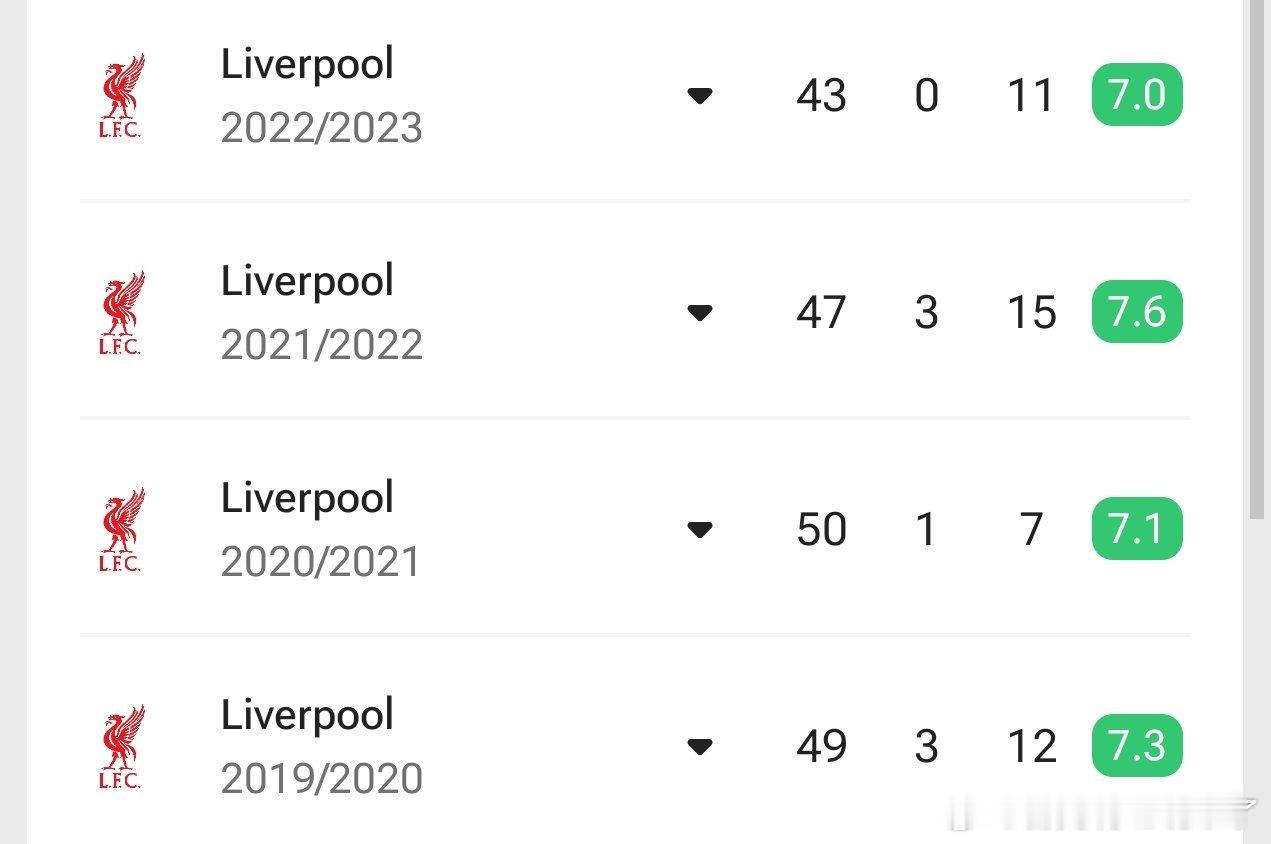Screen dimensions: 1271x844
Task: Open Liverpool 2019/2020 season link
Action: (x=320, y=747)
